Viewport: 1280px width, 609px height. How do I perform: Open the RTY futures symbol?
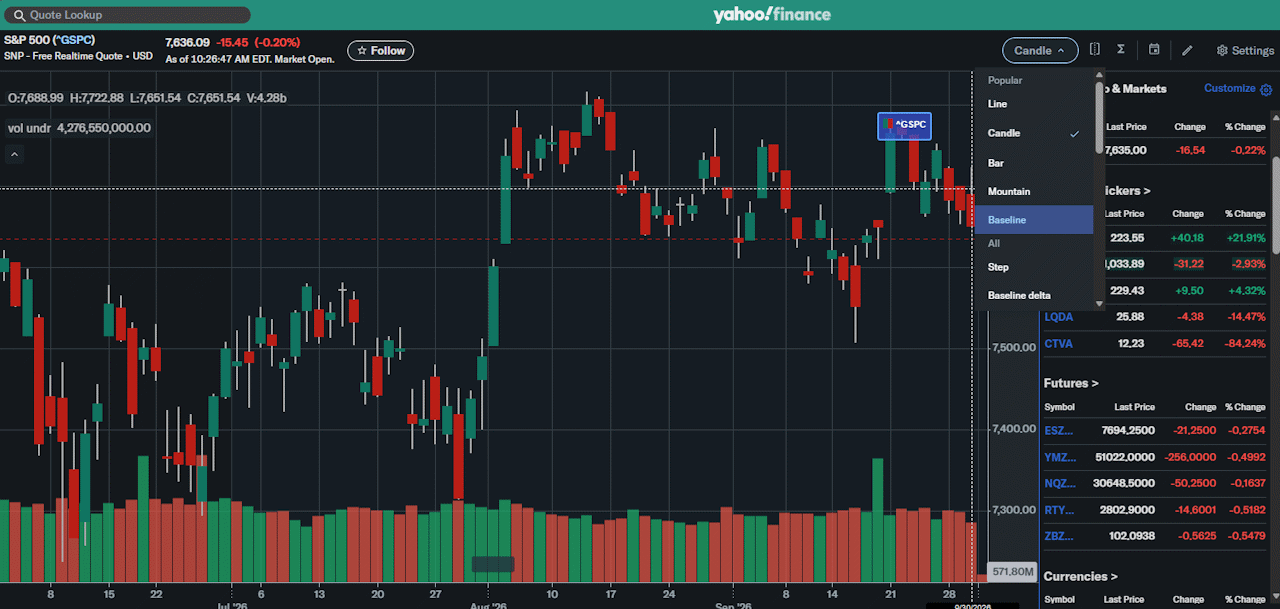tap(1059, 510)
